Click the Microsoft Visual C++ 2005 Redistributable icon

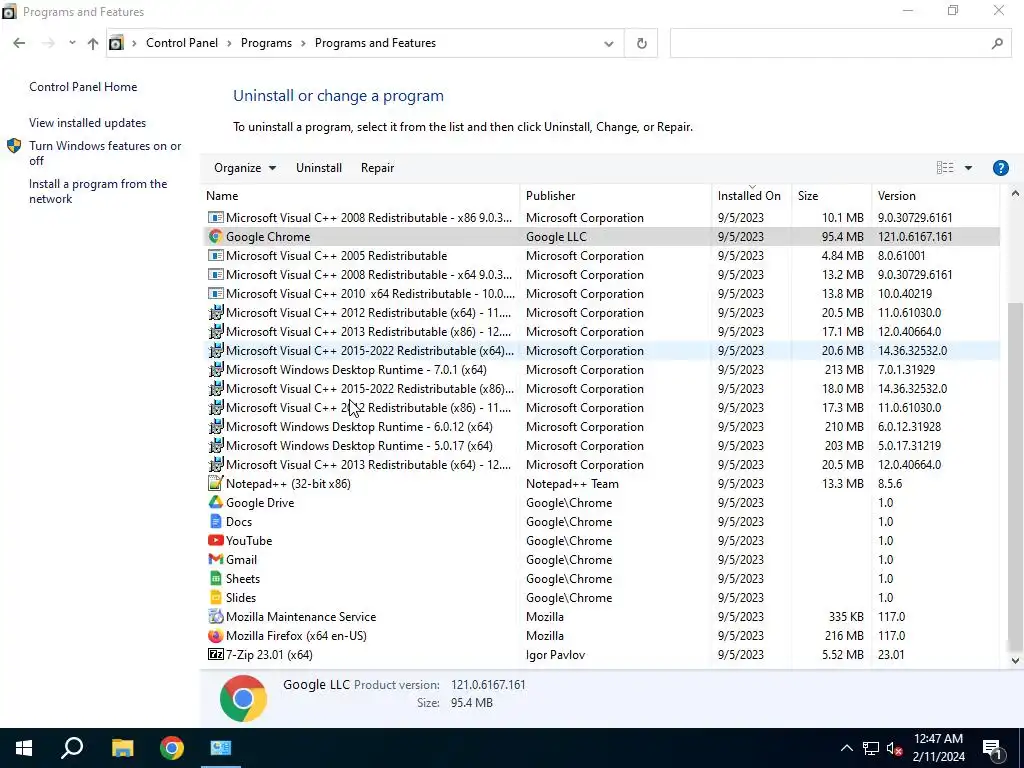pos(215,255)
